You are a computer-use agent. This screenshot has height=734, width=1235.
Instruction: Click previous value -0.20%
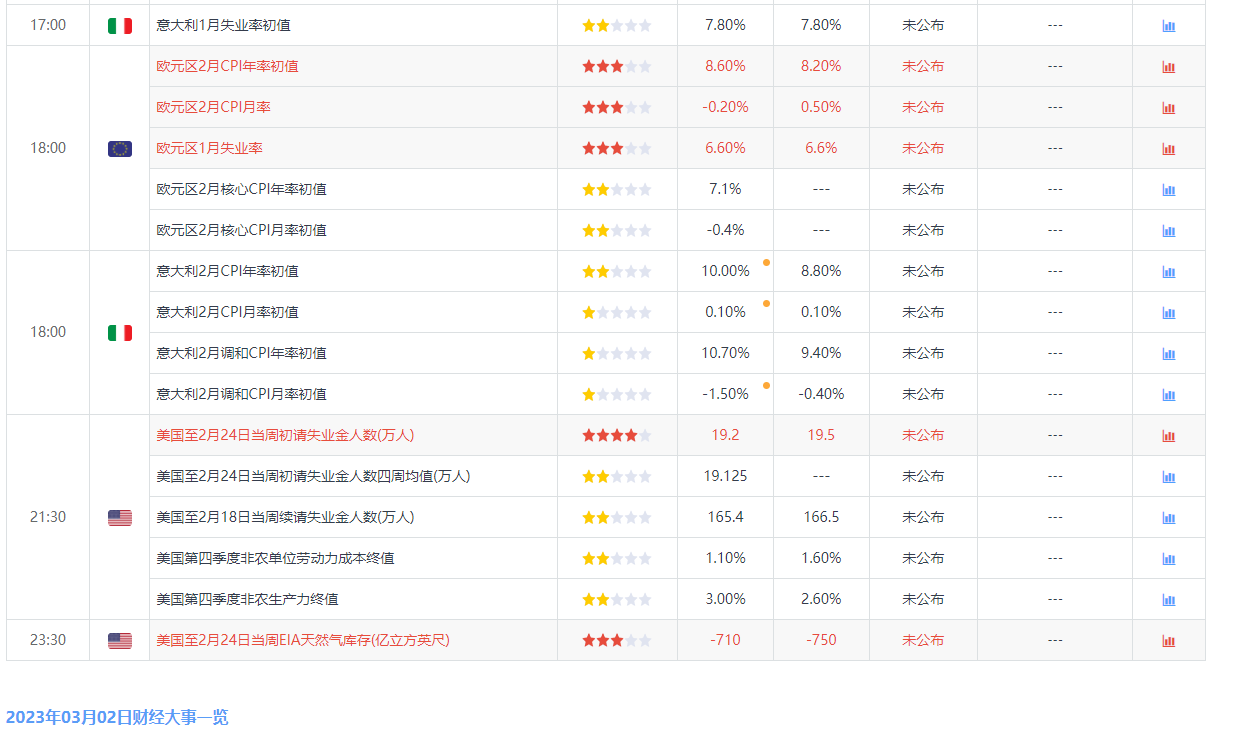coord(725,107)
